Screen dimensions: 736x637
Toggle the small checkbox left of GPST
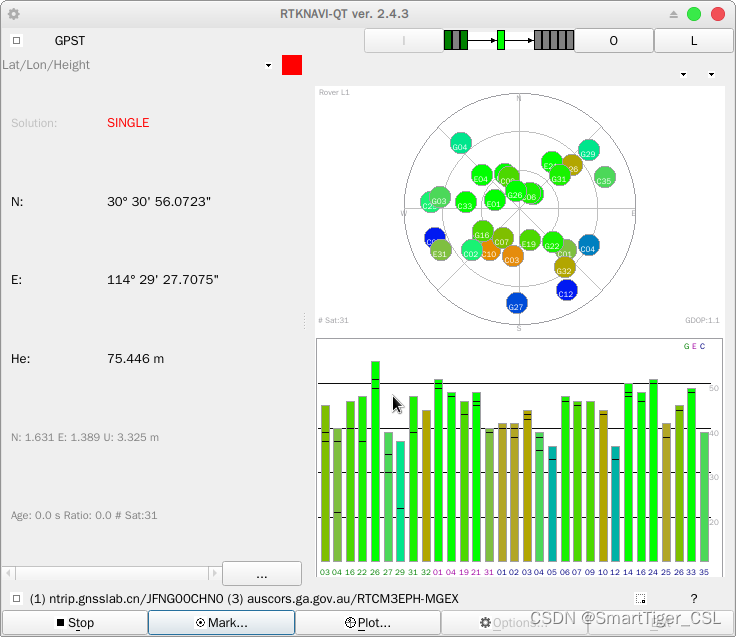(16, 40)
